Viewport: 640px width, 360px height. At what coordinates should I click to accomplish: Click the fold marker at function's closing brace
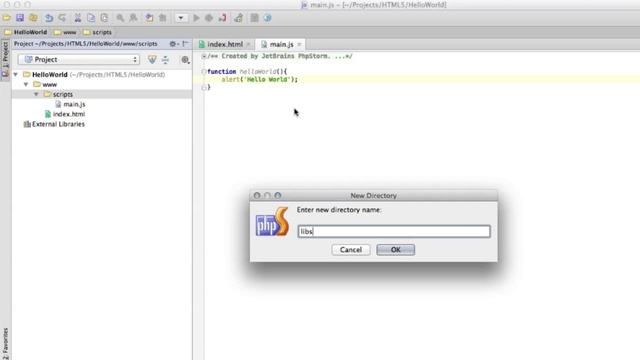(x=204, y=87)
